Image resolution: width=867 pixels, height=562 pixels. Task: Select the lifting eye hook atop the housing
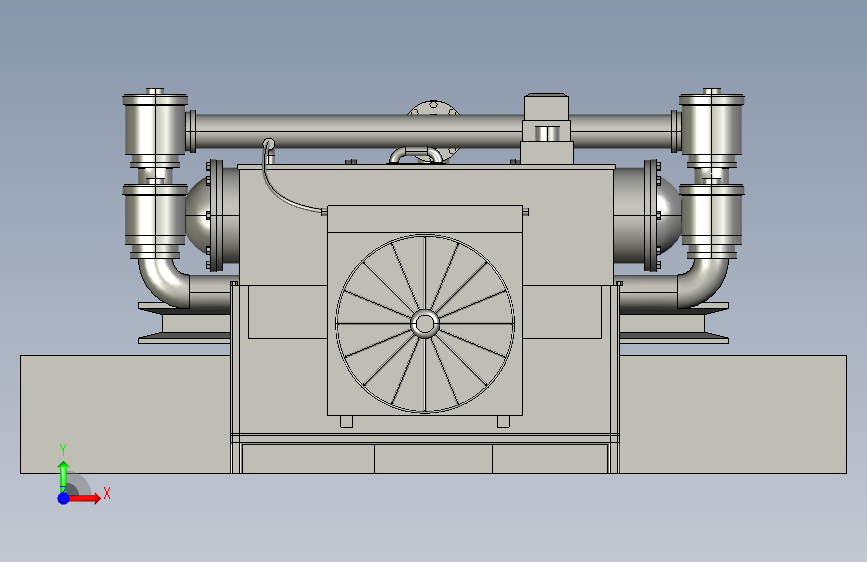pos(416,155)
